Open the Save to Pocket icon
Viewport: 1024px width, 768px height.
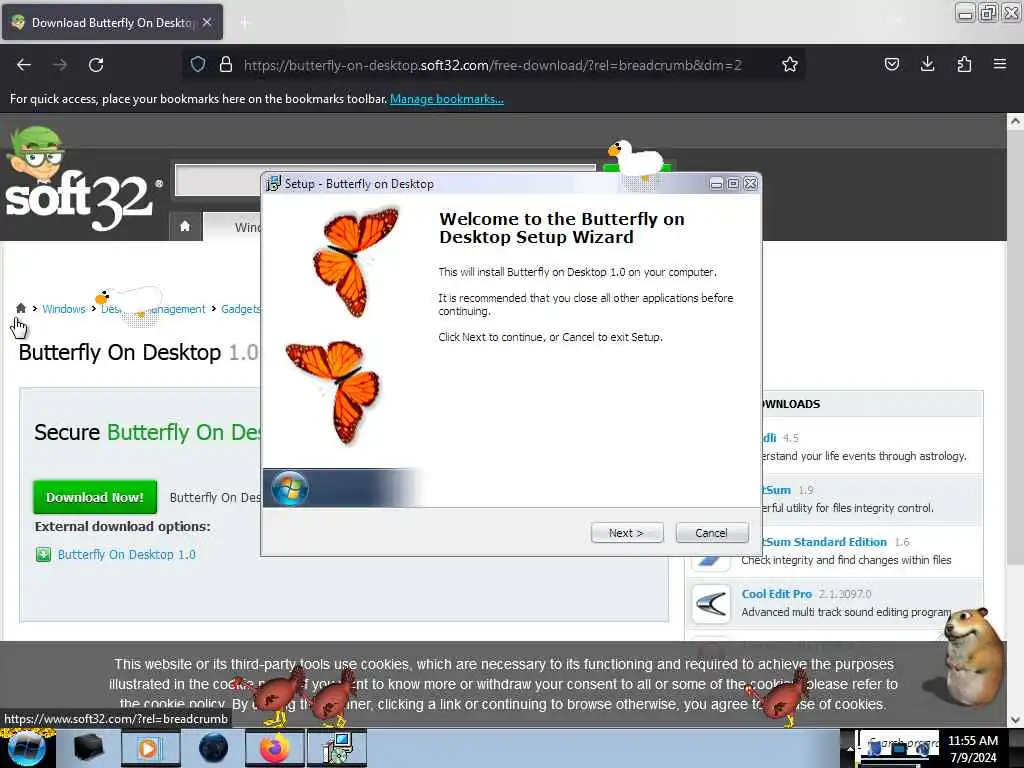891,65
